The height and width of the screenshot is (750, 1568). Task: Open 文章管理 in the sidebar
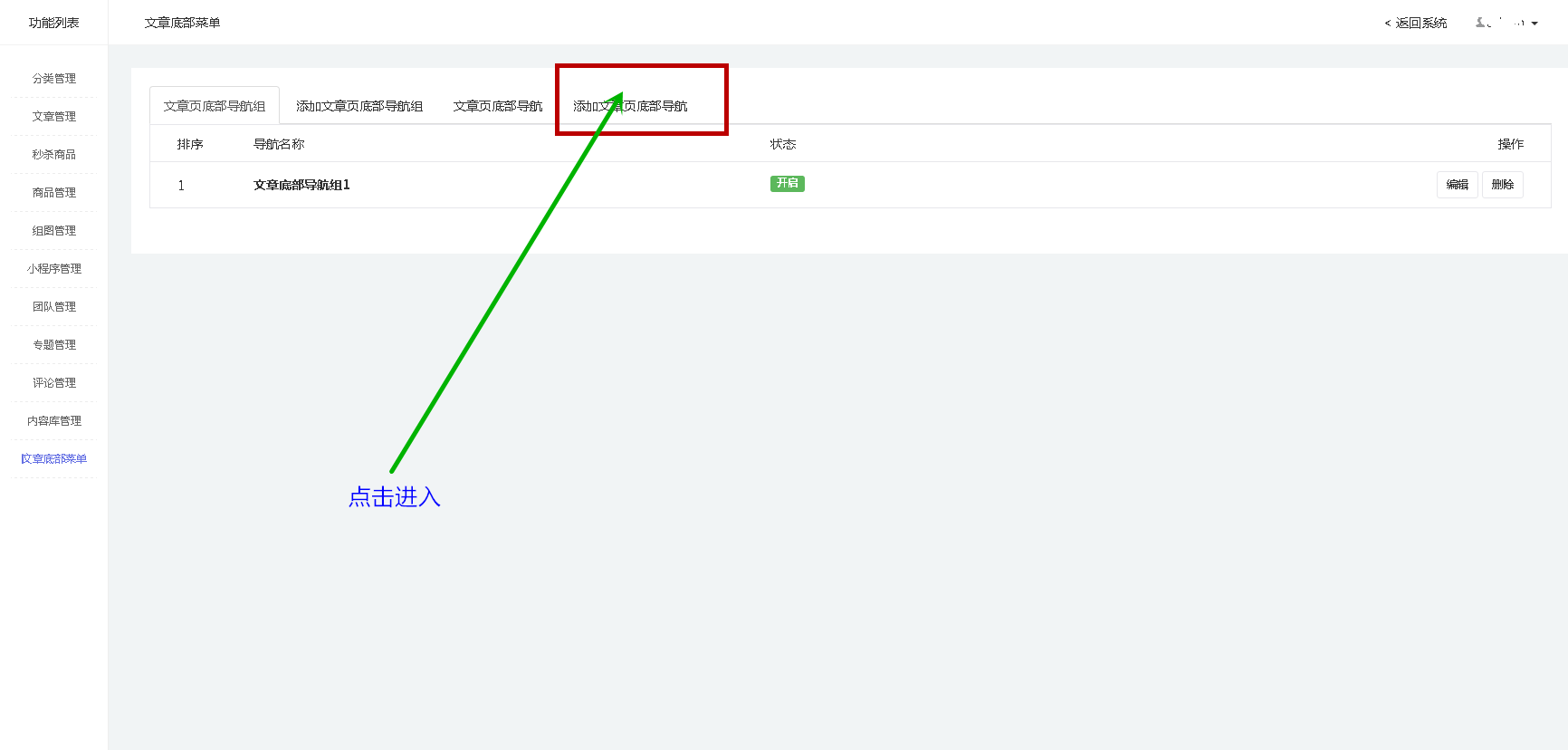54,117
